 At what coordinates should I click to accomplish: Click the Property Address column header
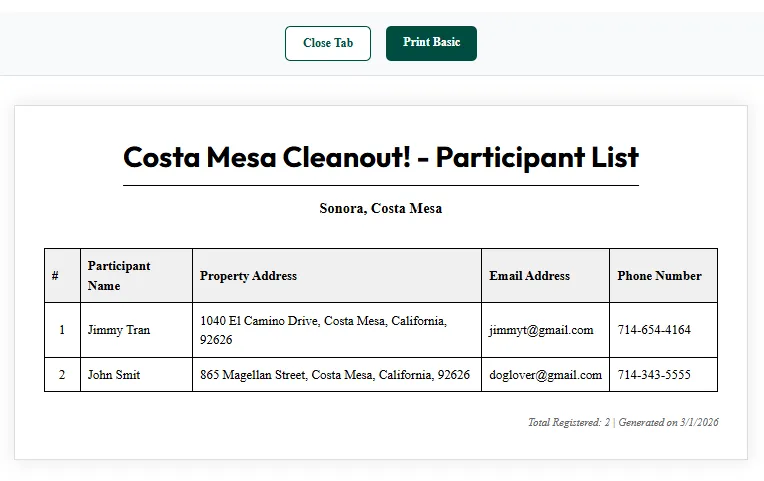[x=337, y=276]
